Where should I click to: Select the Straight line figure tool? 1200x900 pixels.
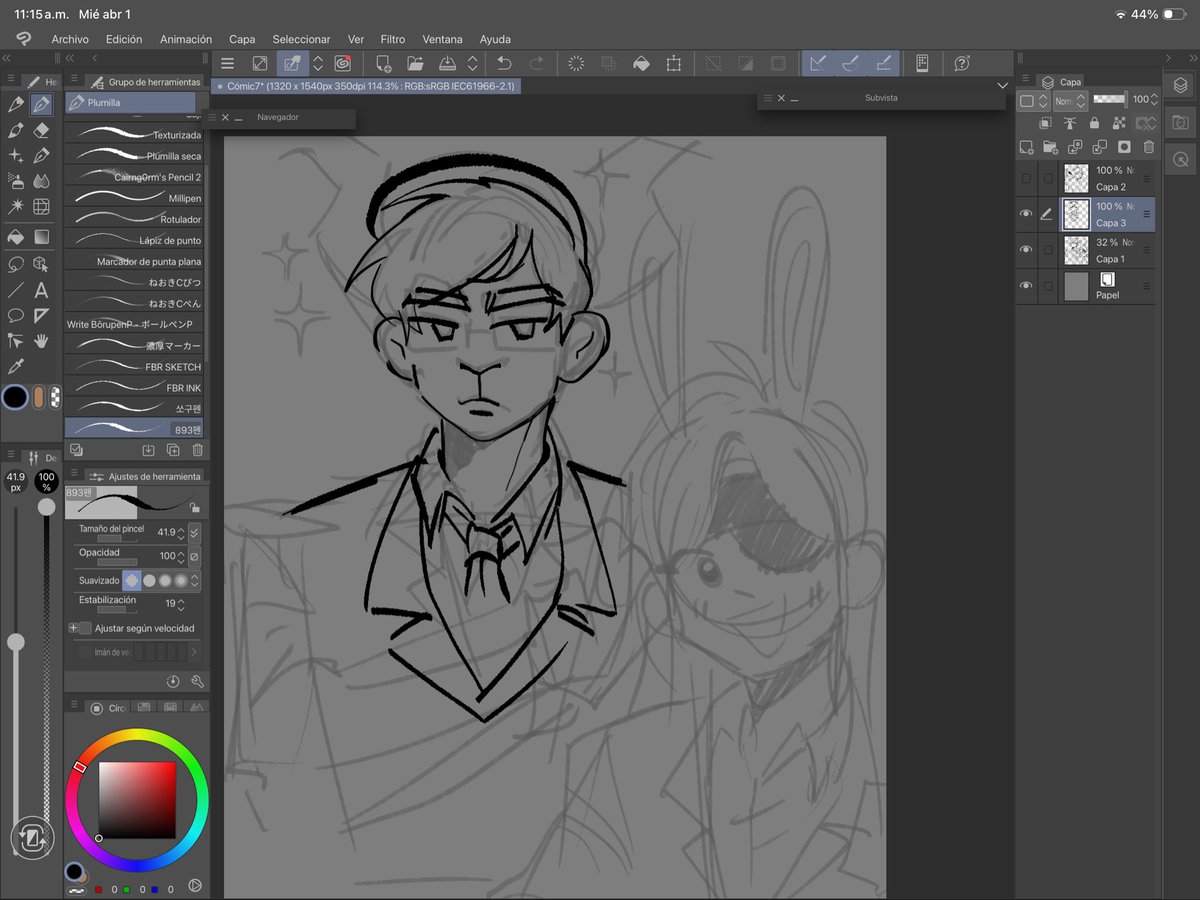click(x=15, y=290)
